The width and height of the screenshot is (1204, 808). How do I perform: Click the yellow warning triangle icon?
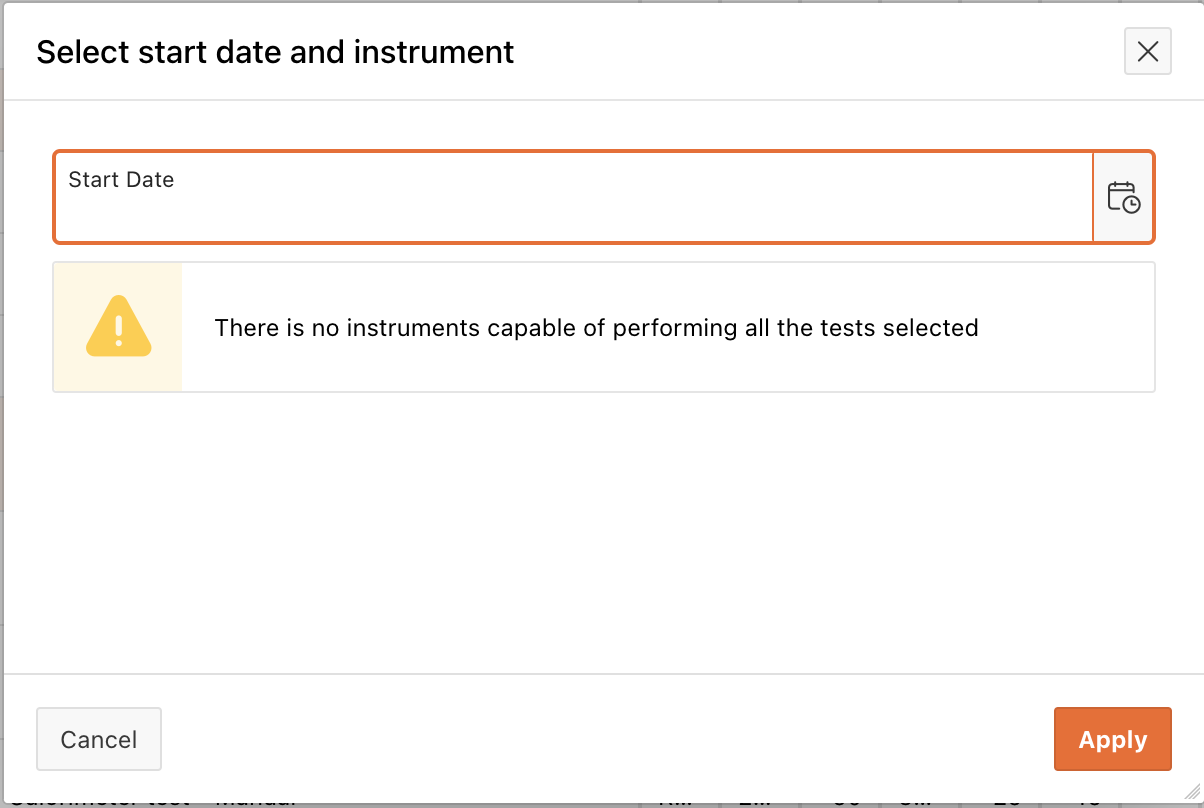[118, 327]
